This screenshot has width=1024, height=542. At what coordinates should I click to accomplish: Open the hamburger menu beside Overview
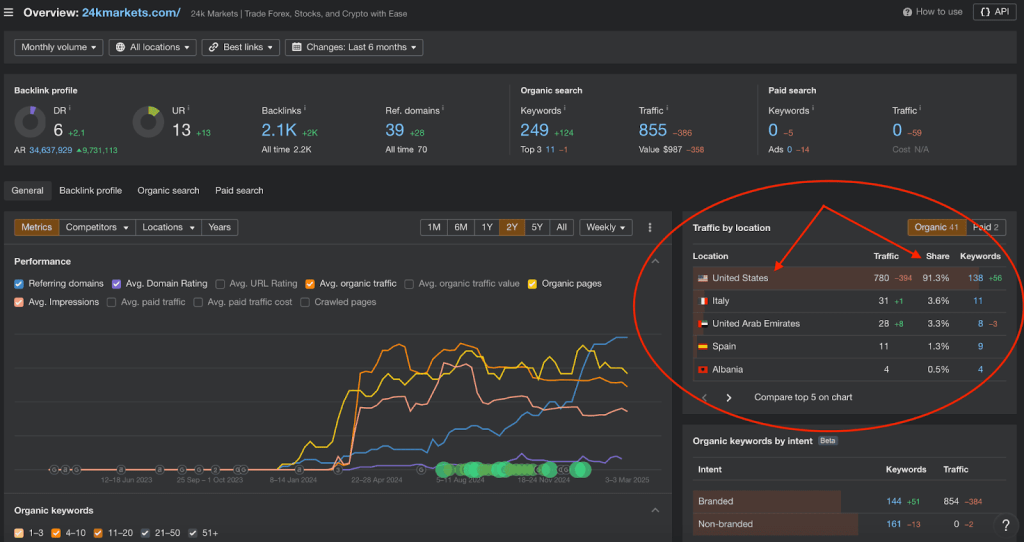tap(8, 12)
